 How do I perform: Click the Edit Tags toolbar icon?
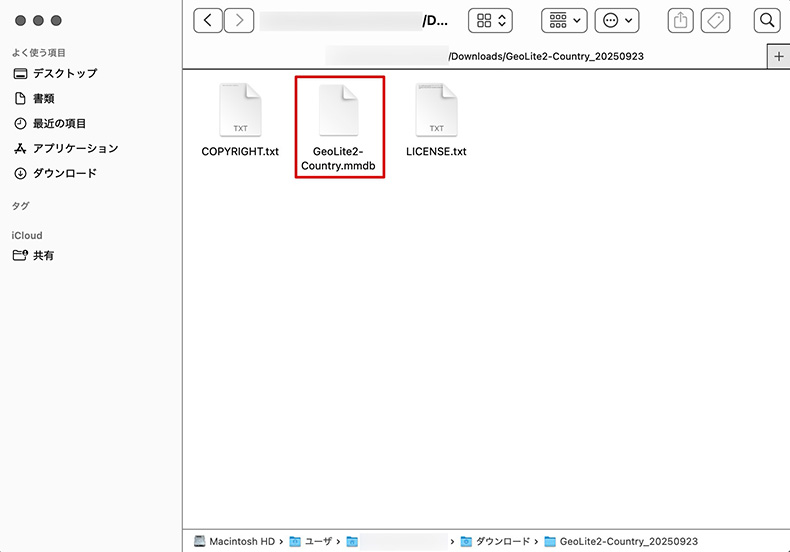[x=715, y=21]
